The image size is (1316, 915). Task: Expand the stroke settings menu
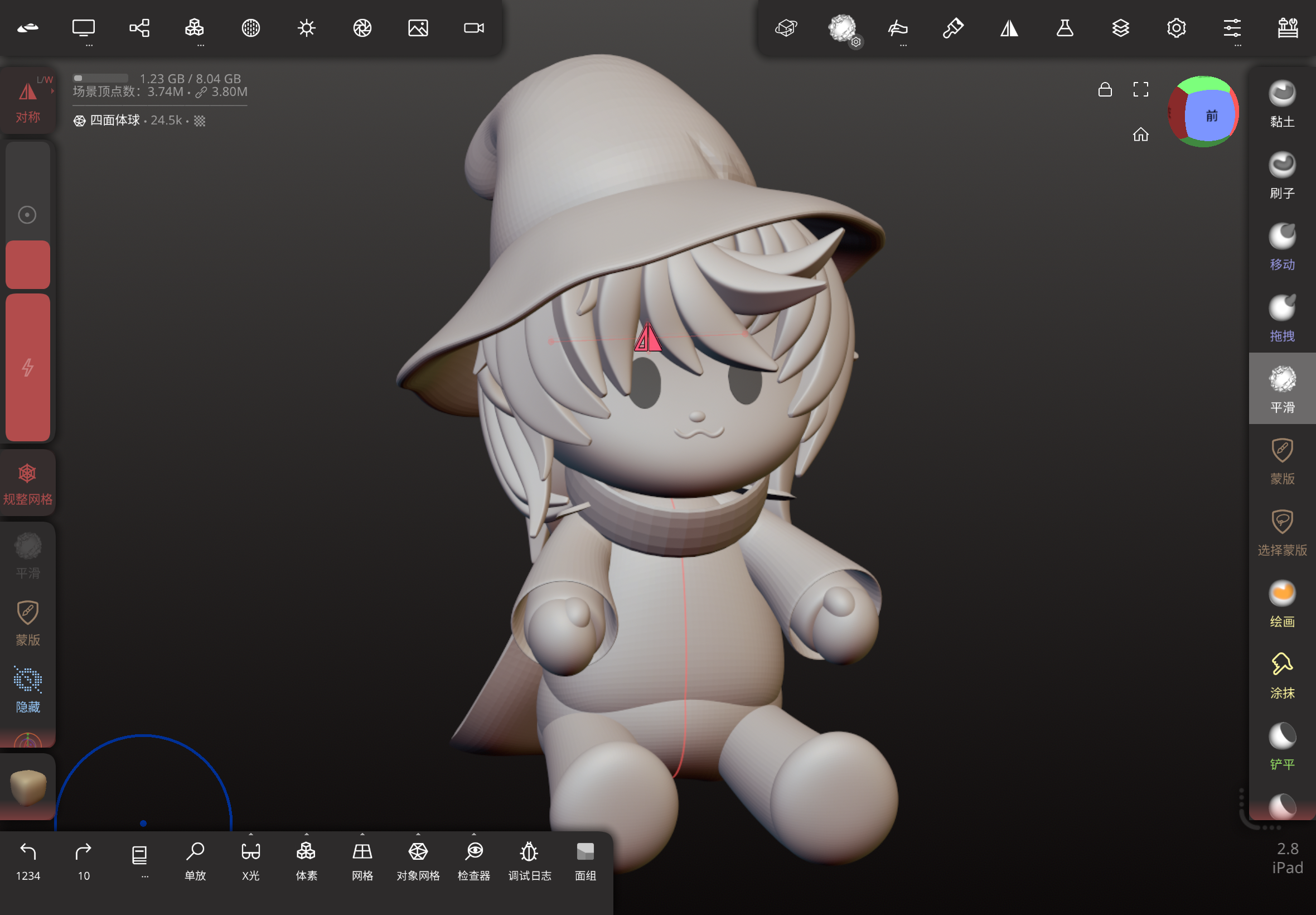(x=898, y=30)
